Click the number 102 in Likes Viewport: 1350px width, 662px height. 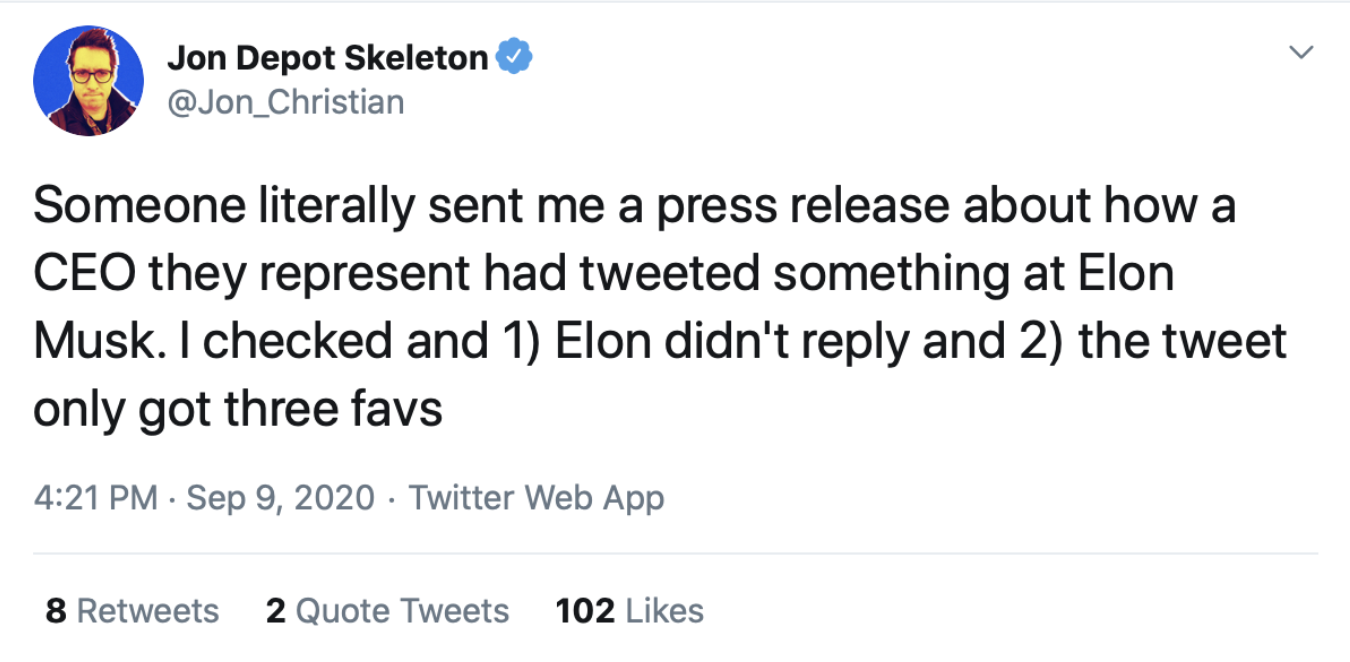(585, 610)
